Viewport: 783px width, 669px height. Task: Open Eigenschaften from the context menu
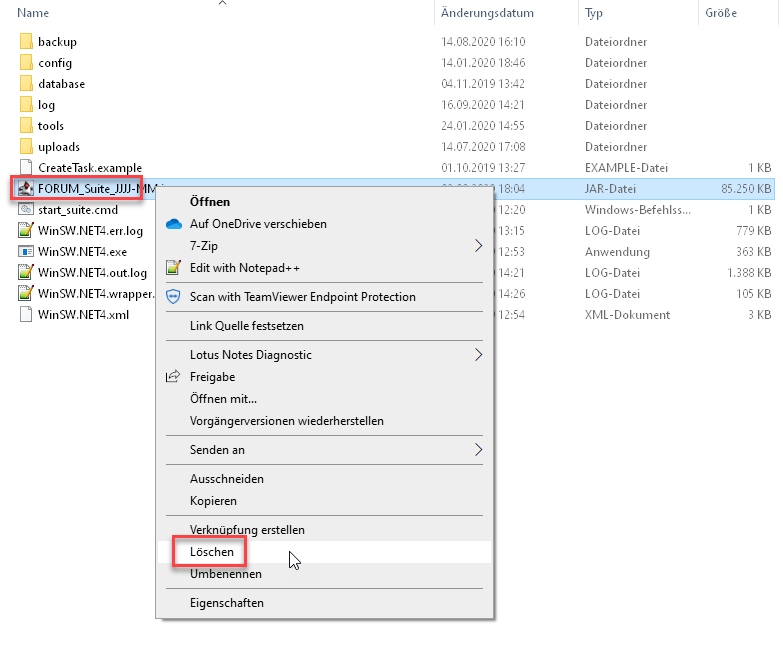click(x=227, y=603)
